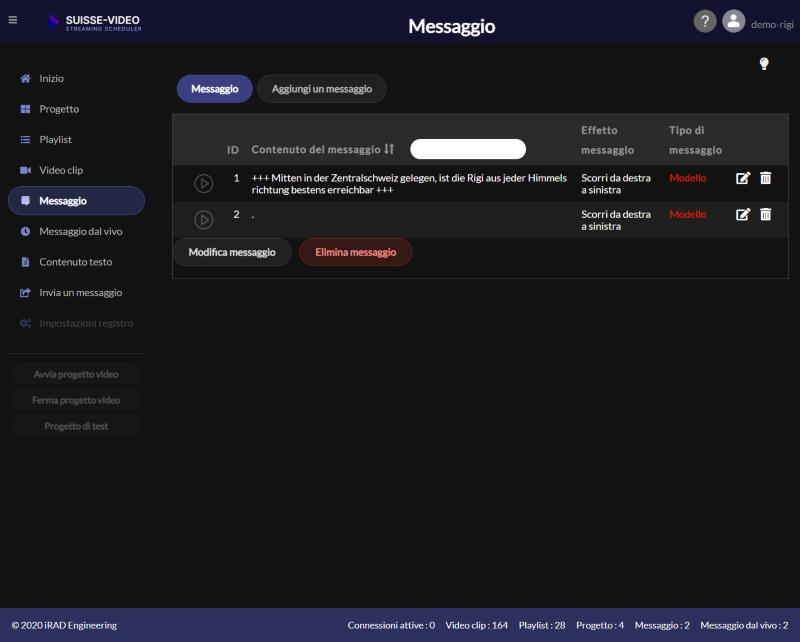Click Ferma progetto video button
Viewport: 800px width, 642px height.
(76, 401)
